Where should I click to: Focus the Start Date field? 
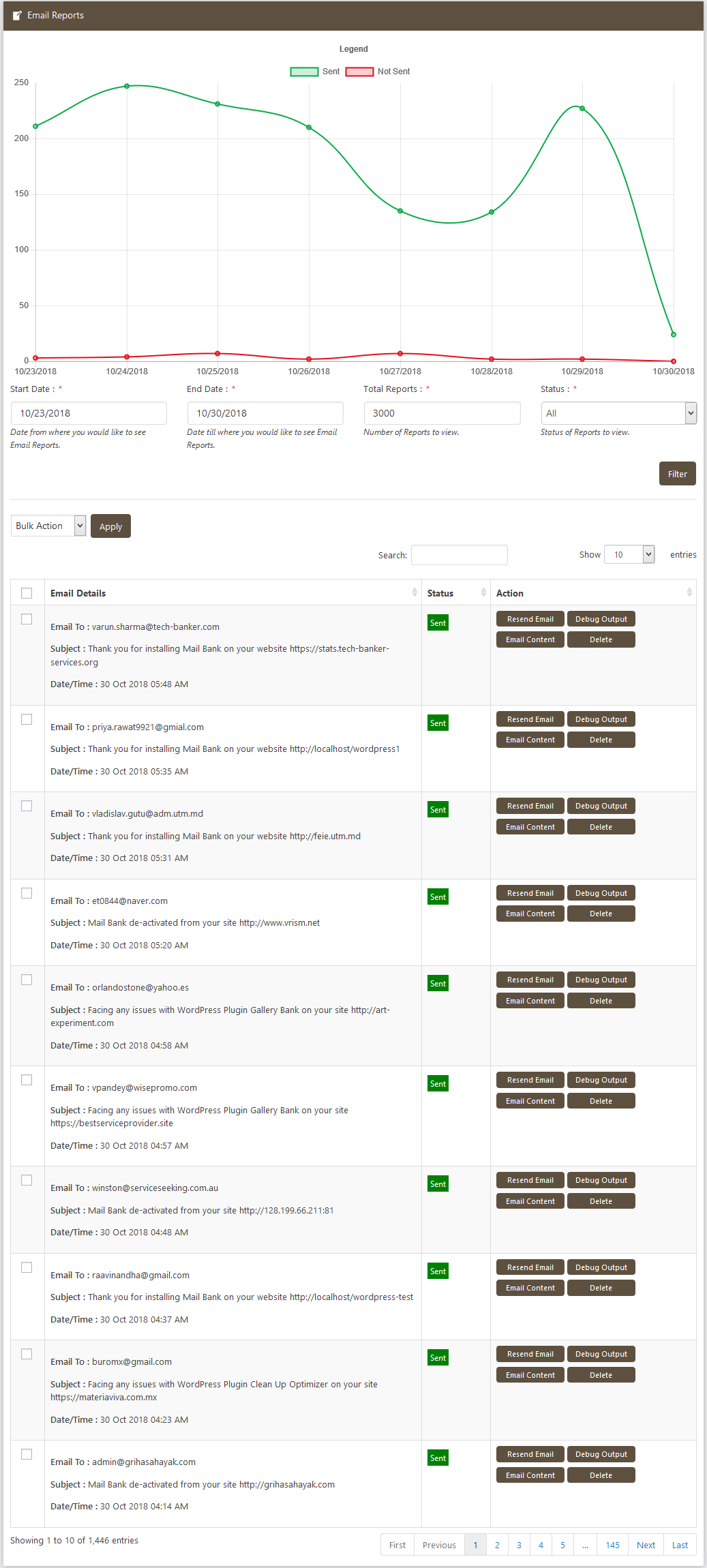[x=89, y=413]
